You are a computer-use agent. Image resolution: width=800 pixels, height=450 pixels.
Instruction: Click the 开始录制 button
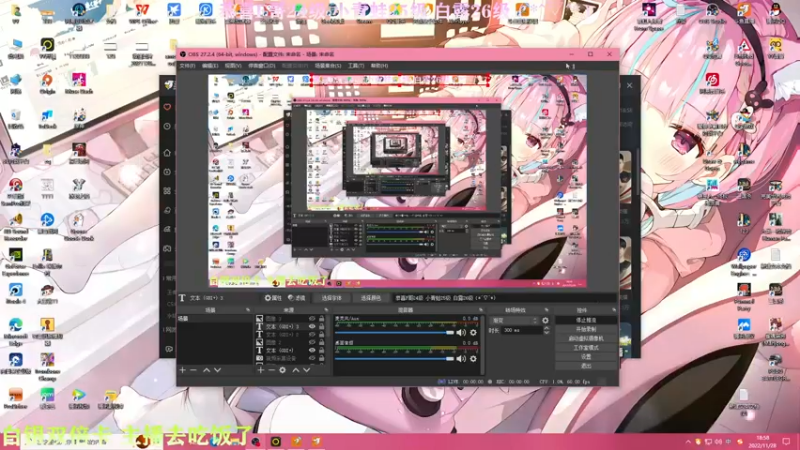586,330
